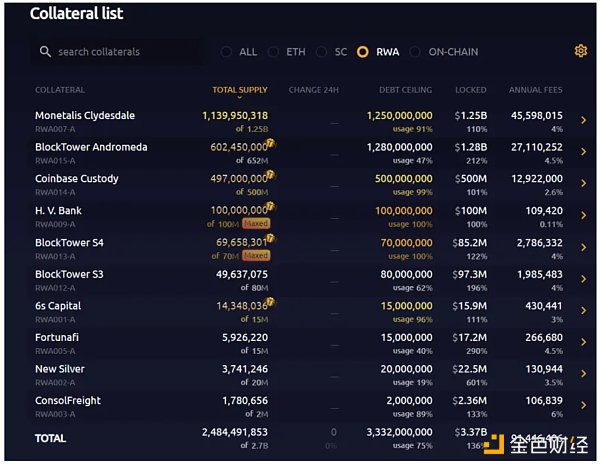Viewport: 600px width, 466px height.
Task: Click the $500M locked value
Action: point(470,179)
